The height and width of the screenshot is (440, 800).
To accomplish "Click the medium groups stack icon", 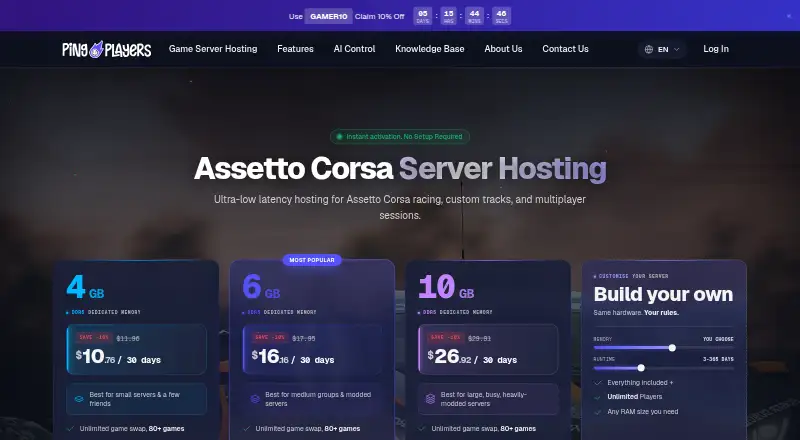I will [x=255, y=399].
